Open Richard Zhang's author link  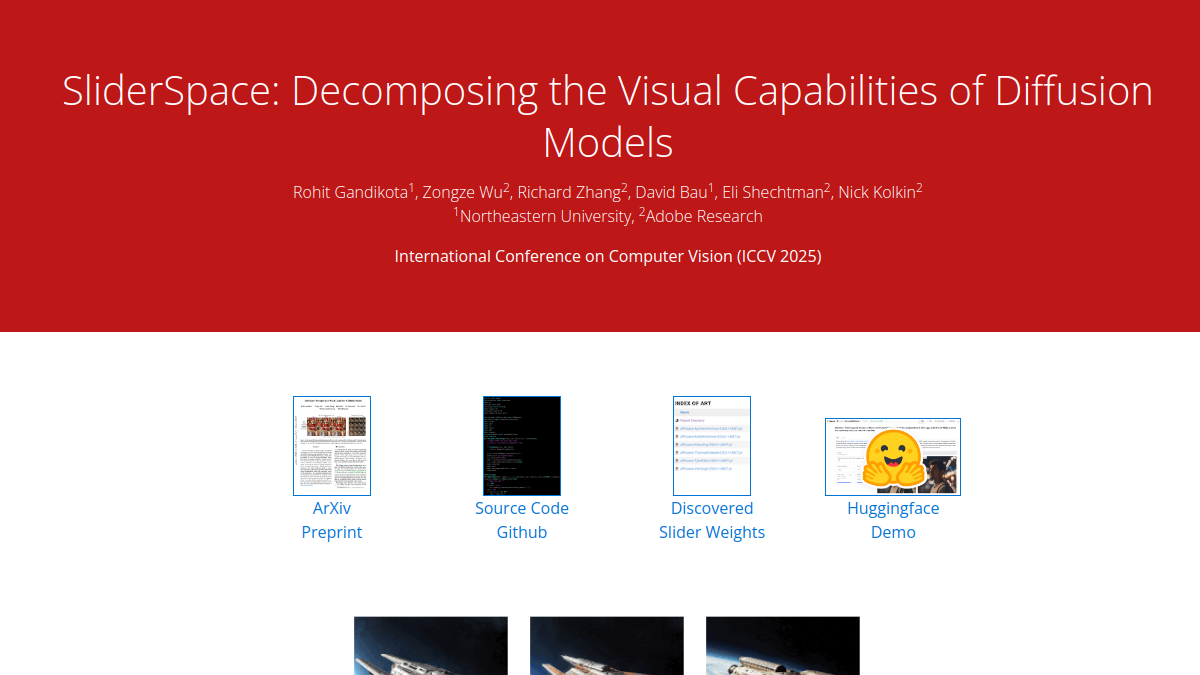click(x=569, y=192)
